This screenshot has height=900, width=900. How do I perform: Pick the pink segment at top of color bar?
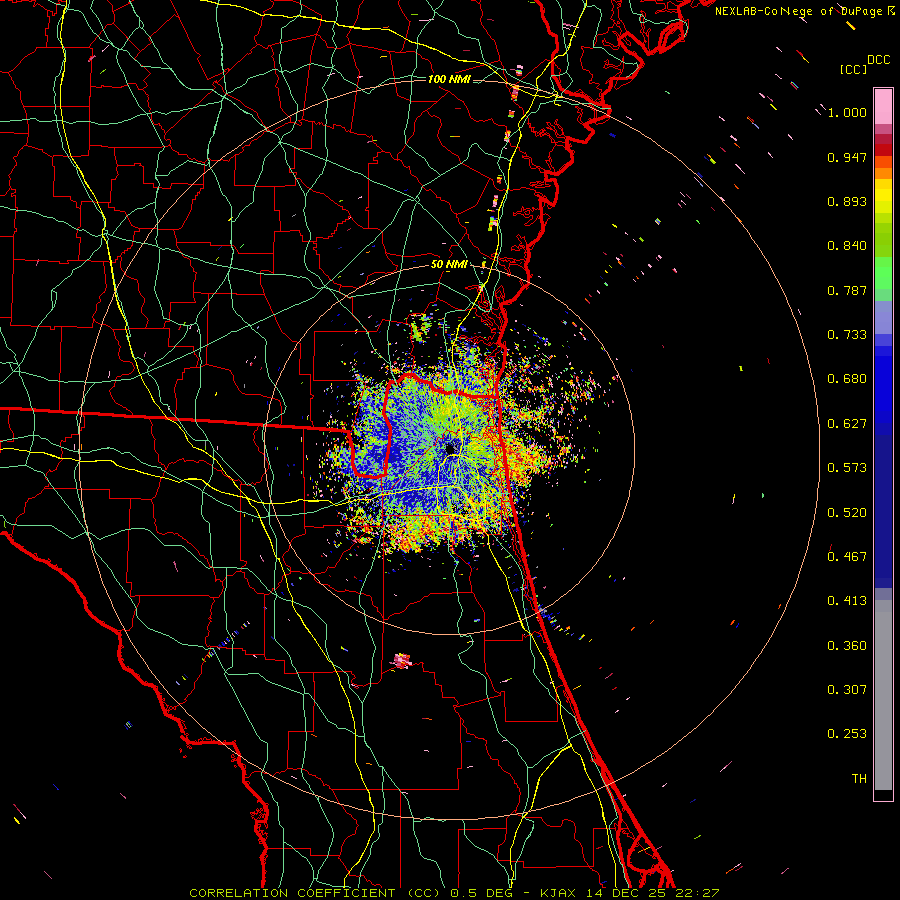[x=883, y=106]
